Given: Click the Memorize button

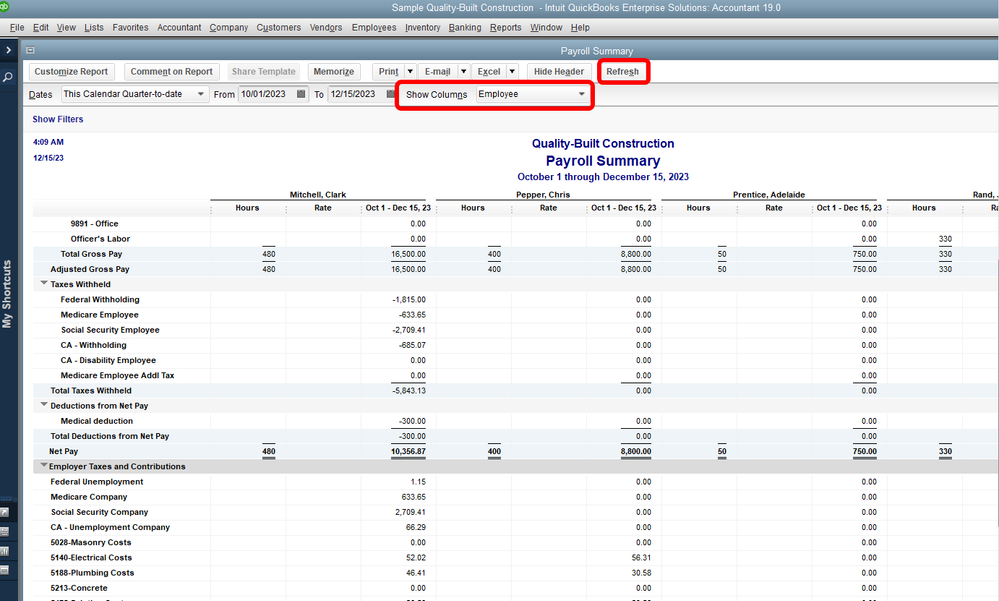Looking at the screenshot, I should pyautogui.click(x=334, y=71).
